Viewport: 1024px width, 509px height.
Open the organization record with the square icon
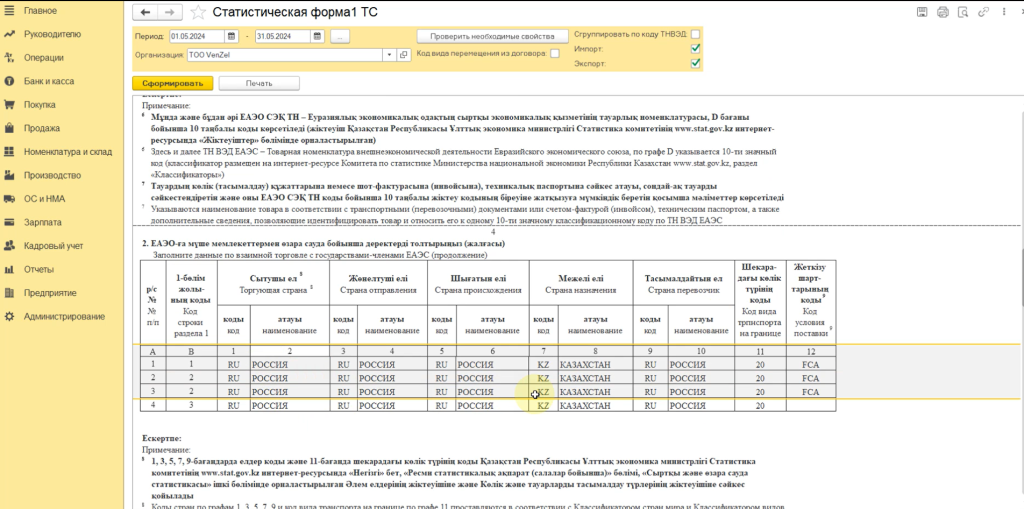[x=404, y=54]
